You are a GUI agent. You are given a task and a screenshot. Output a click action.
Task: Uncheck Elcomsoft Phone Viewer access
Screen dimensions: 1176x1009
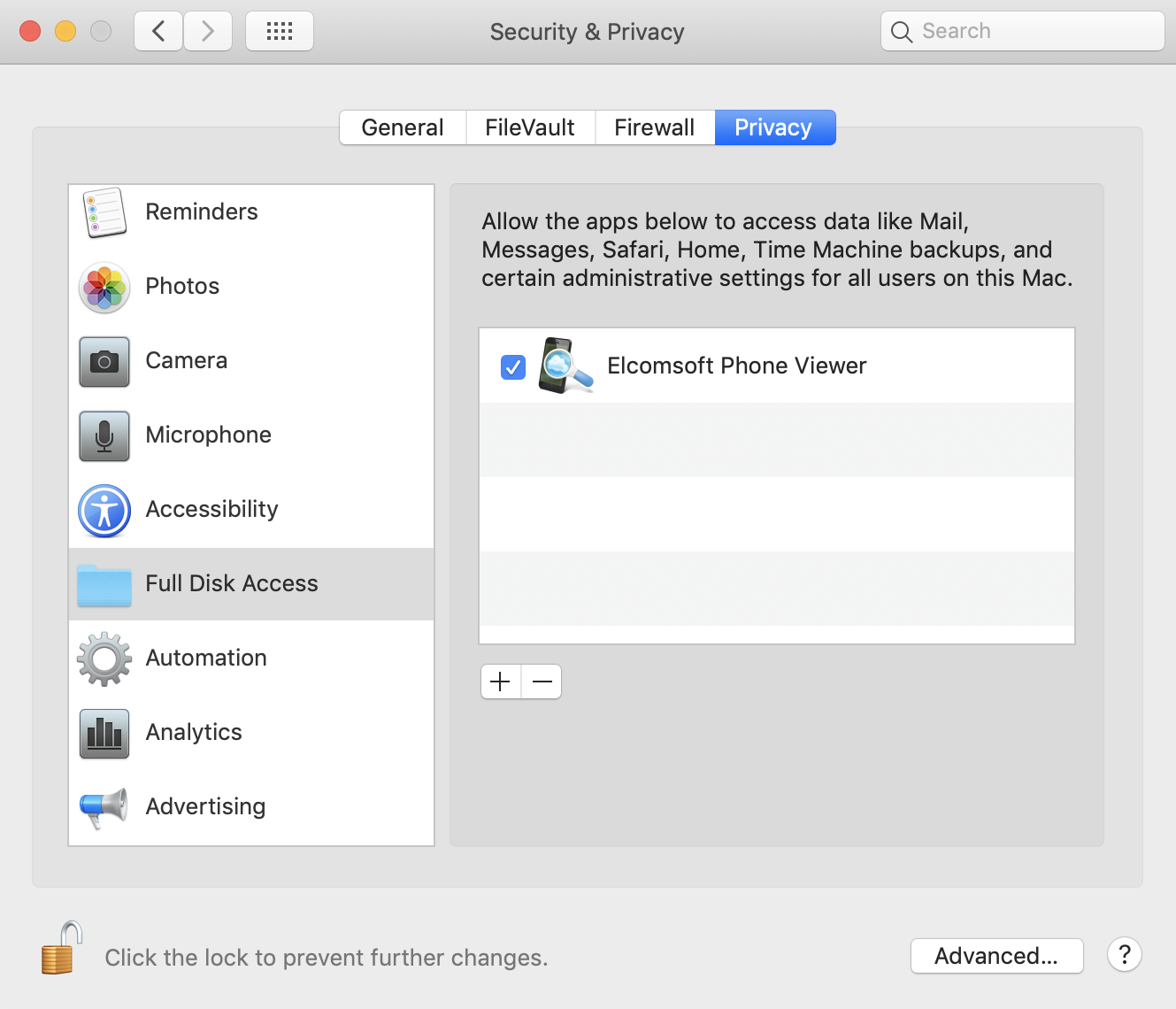[x=512, y=366]
